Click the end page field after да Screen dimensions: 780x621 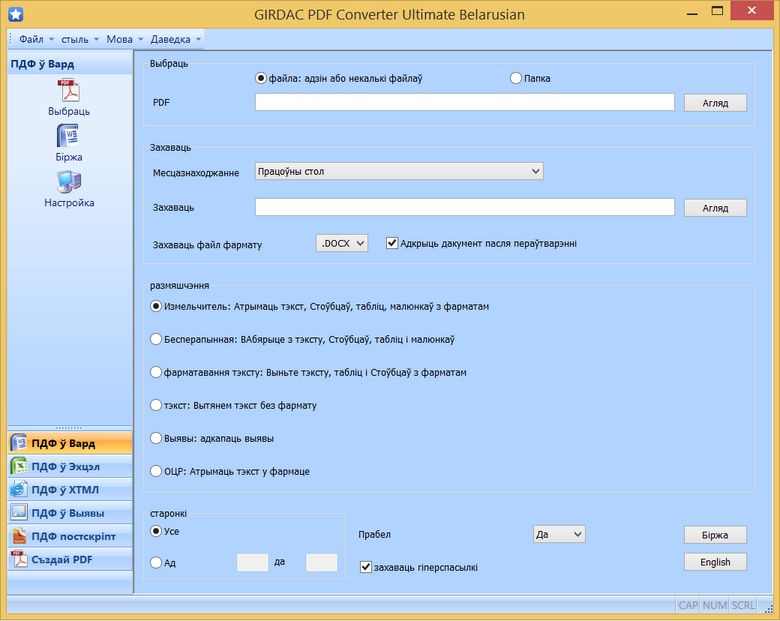tap(321, 562)
